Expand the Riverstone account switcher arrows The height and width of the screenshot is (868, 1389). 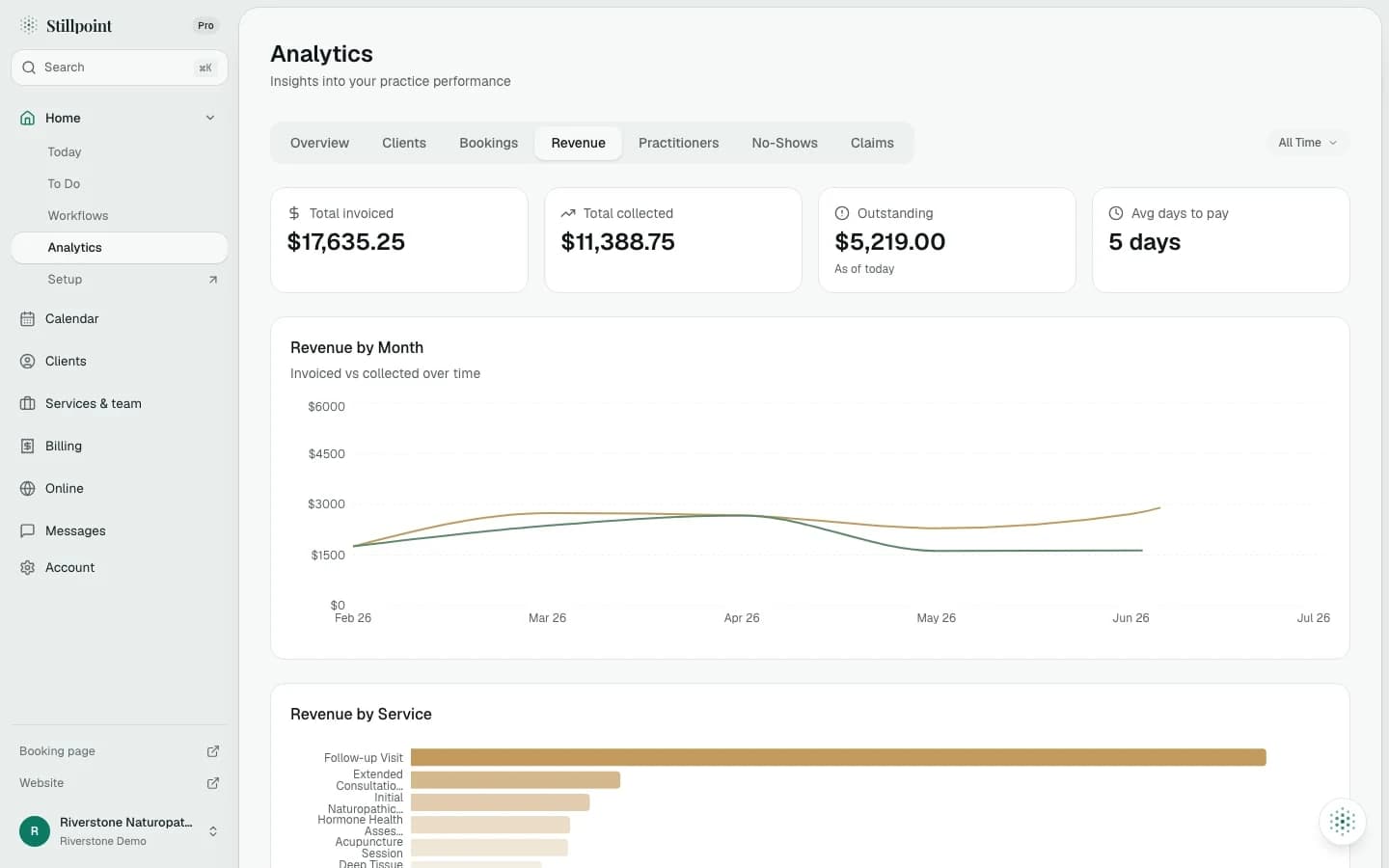pos(213,831)
